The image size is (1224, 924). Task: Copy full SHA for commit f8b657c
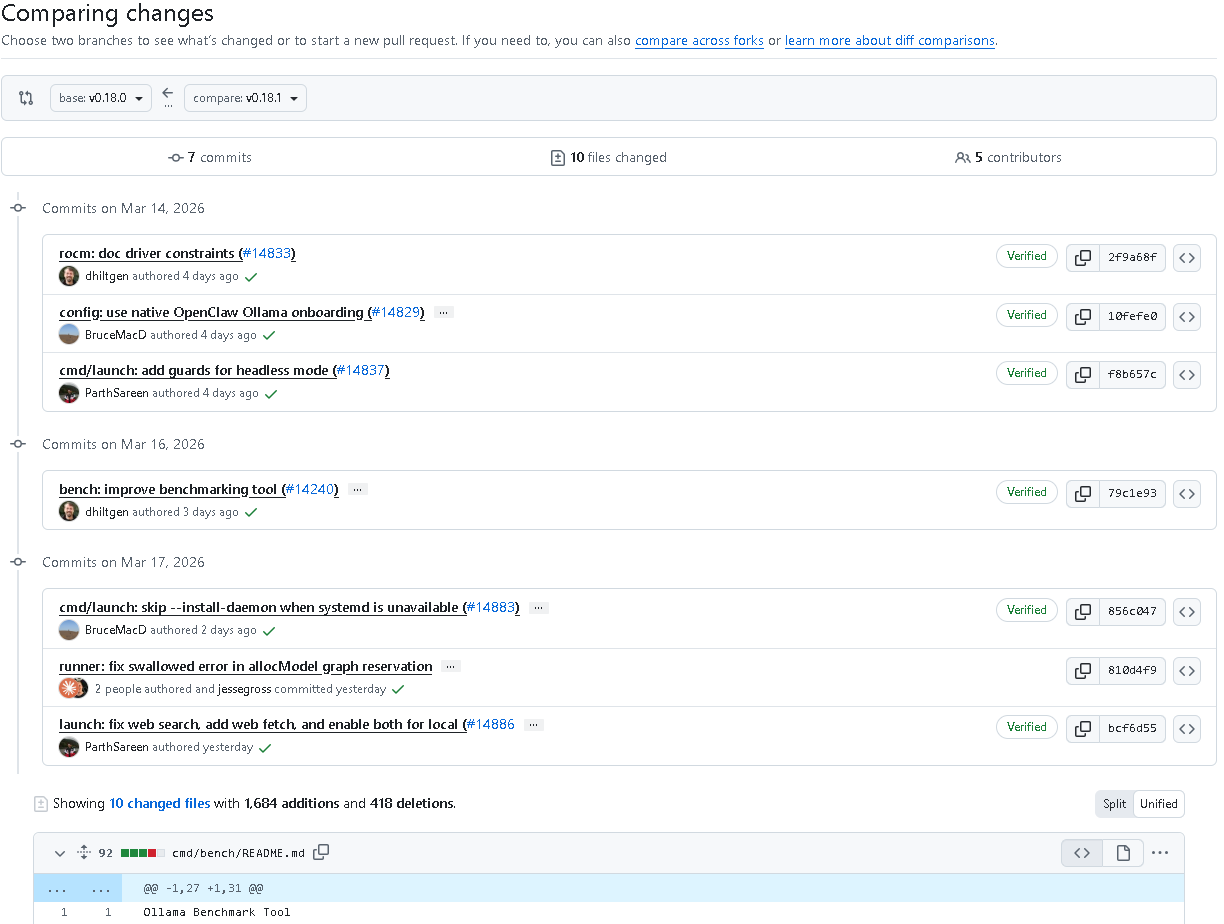coord(1083,374)
